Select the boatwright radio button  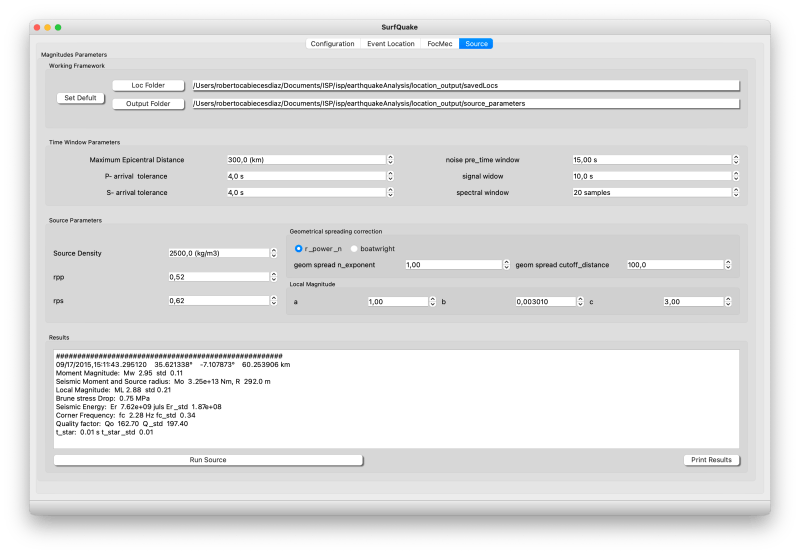click(x=354, y=249)
